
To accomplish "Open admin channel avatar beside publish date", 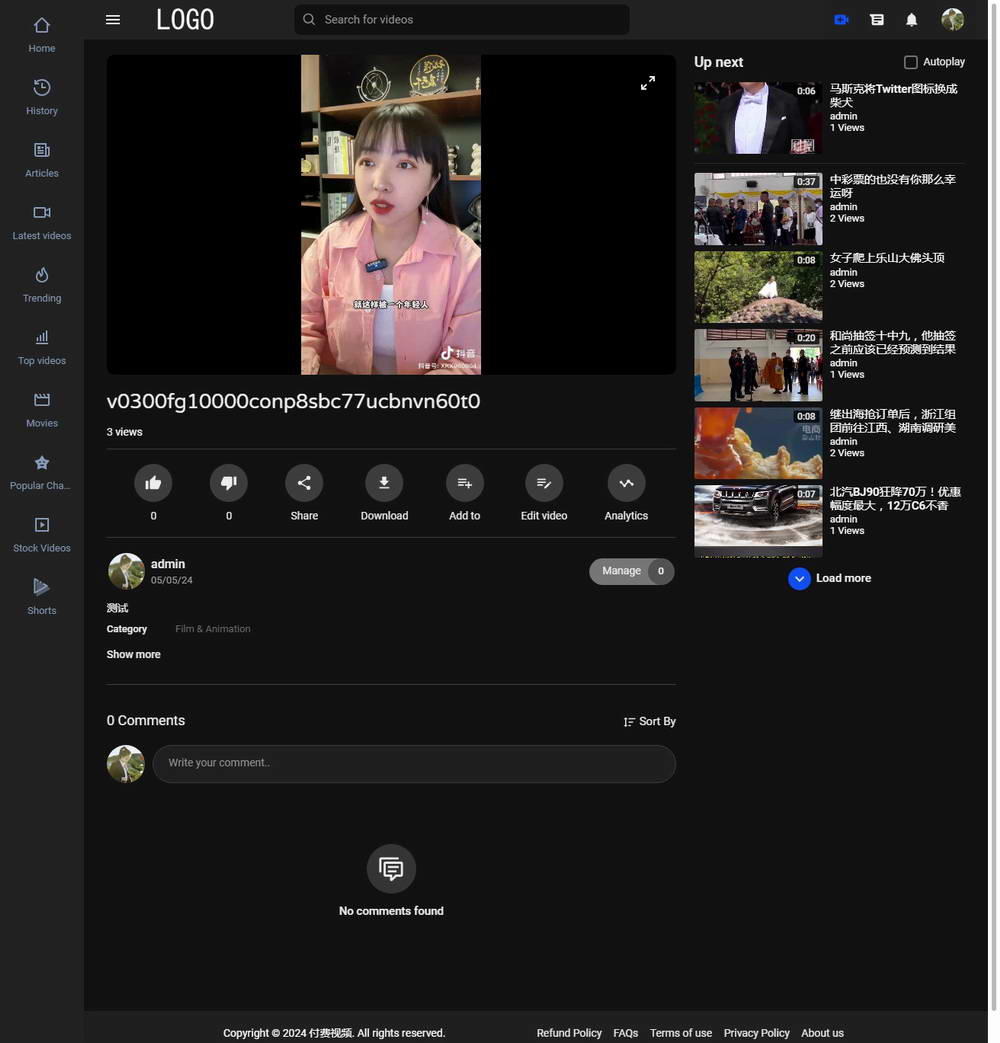I will coord(126,571).
